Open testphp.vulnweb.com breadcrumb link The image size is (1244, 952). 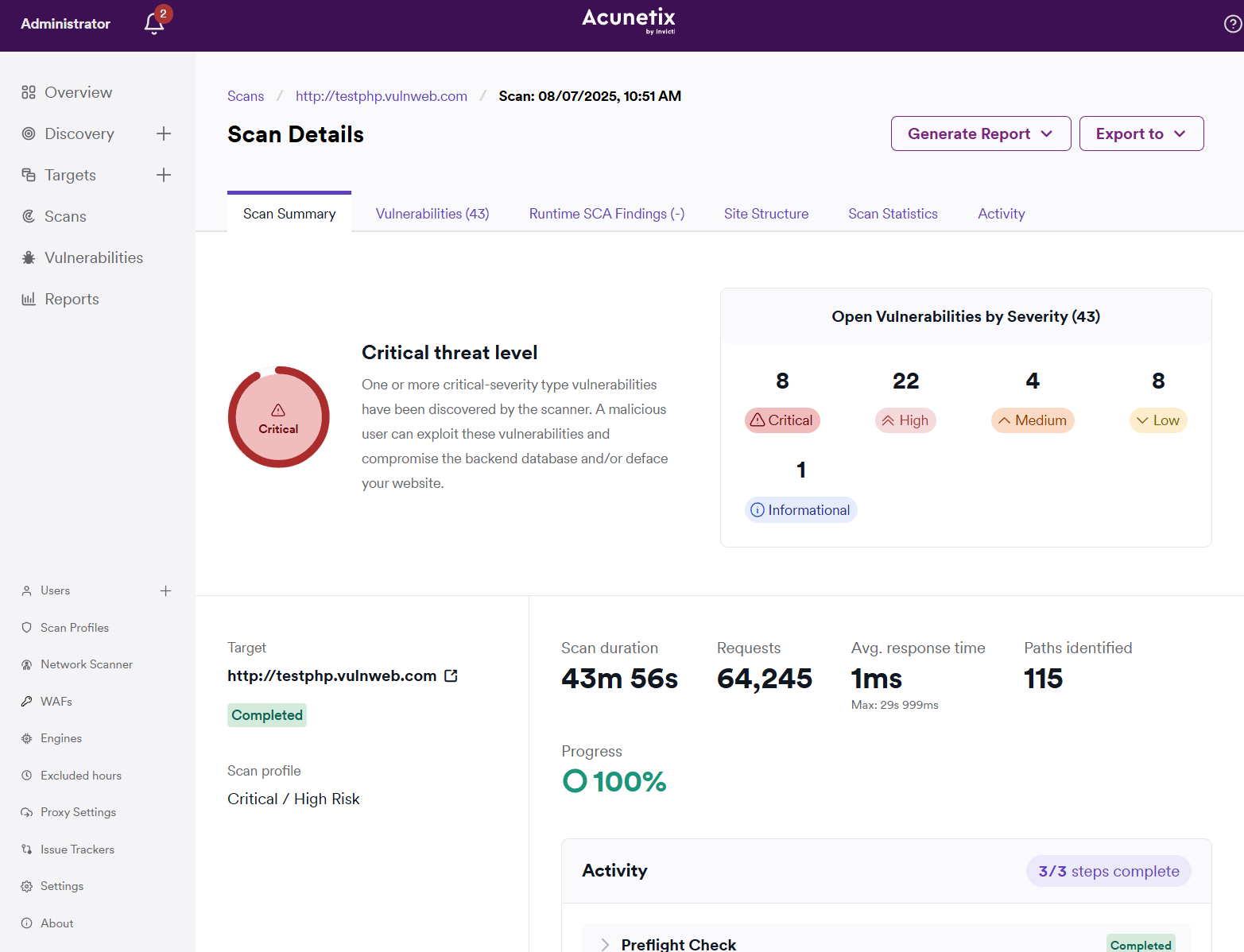click(382, 96)
